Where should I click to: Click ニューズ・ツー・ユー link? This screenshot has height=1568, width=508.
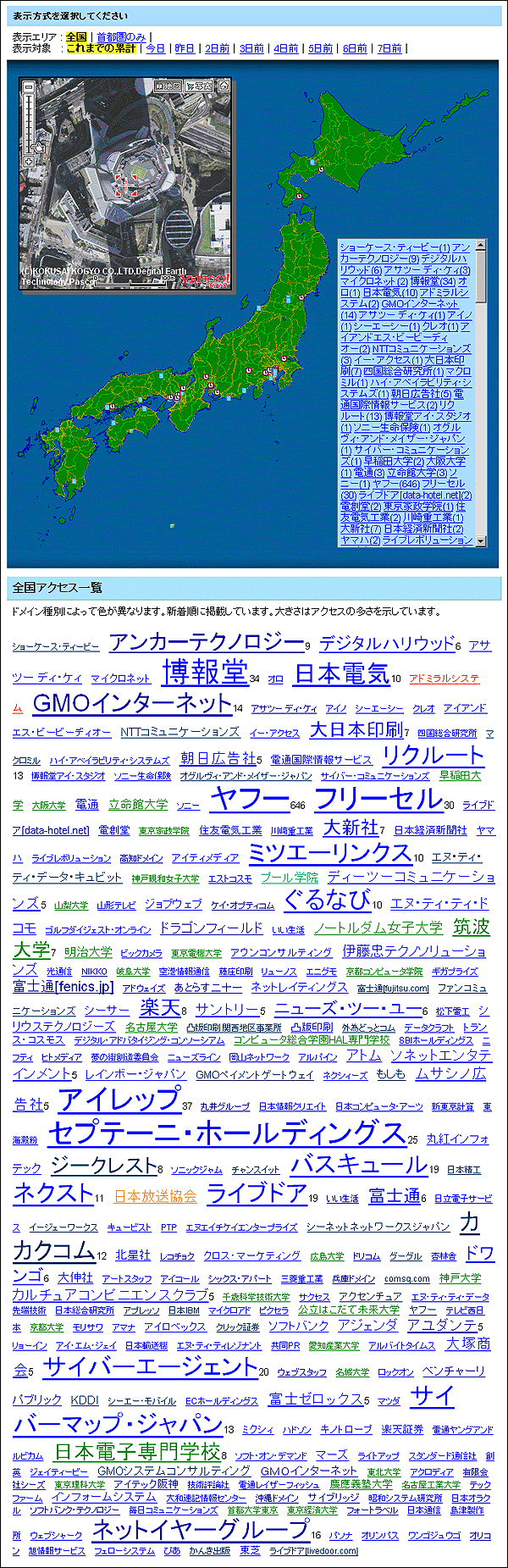348,1009
